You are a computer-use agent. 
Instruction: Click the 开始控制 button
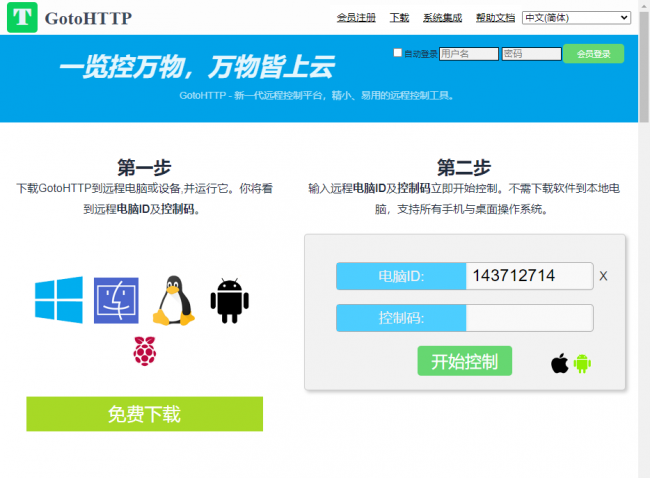tap(465, 361)
